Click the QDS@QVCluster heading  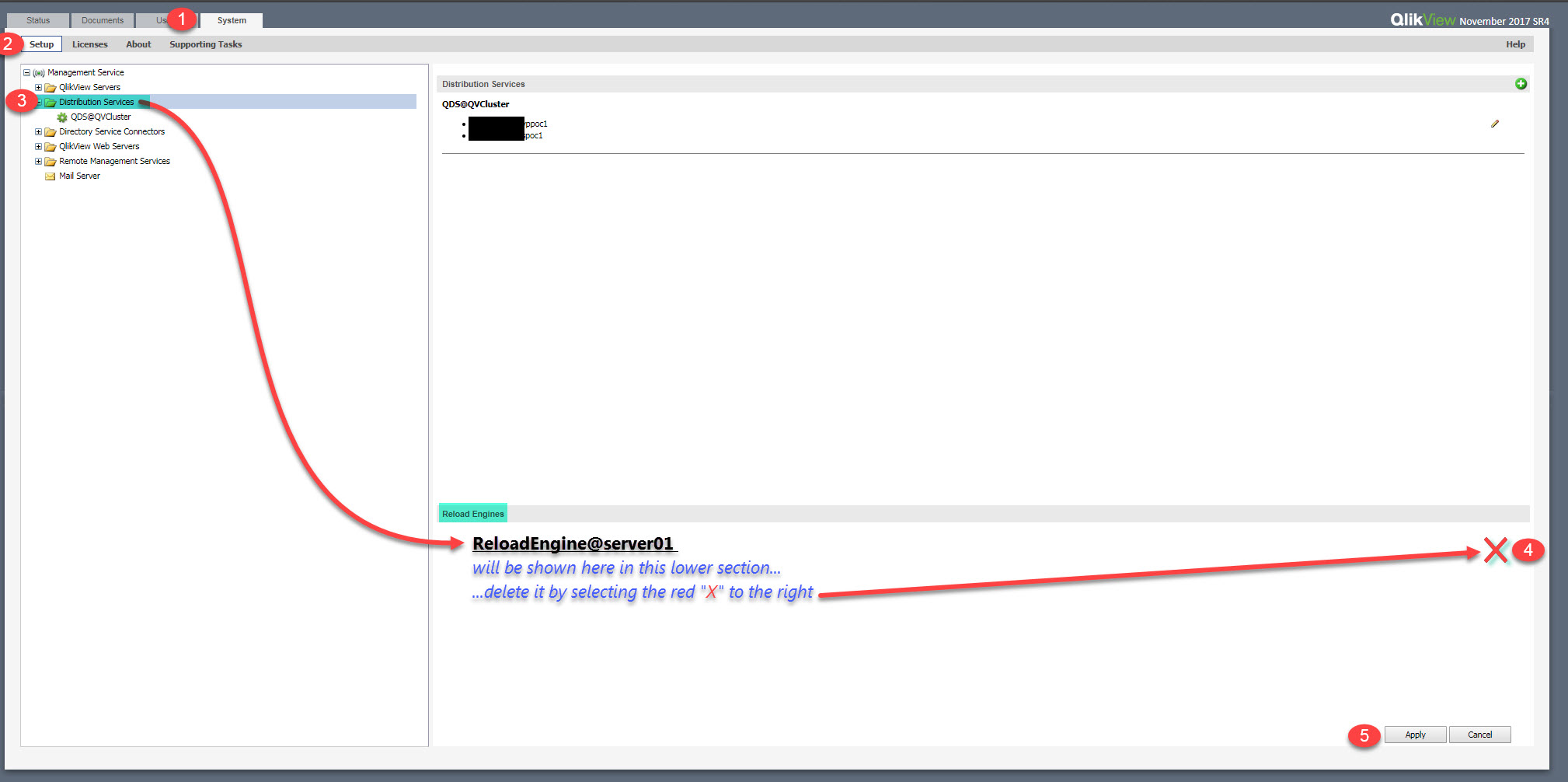pyautogui.click(x=476, y=104)
